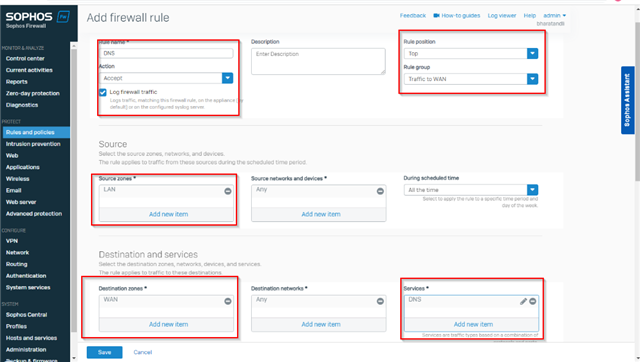This screenshot has width=640, height=362.
Task: Remove LAN from Source zones
Action: pos(228,191)
